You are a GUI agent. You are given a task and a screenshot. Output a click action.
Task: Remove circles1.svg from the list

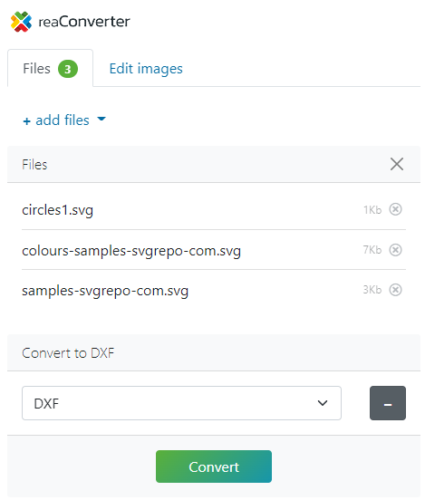(395, 209)
